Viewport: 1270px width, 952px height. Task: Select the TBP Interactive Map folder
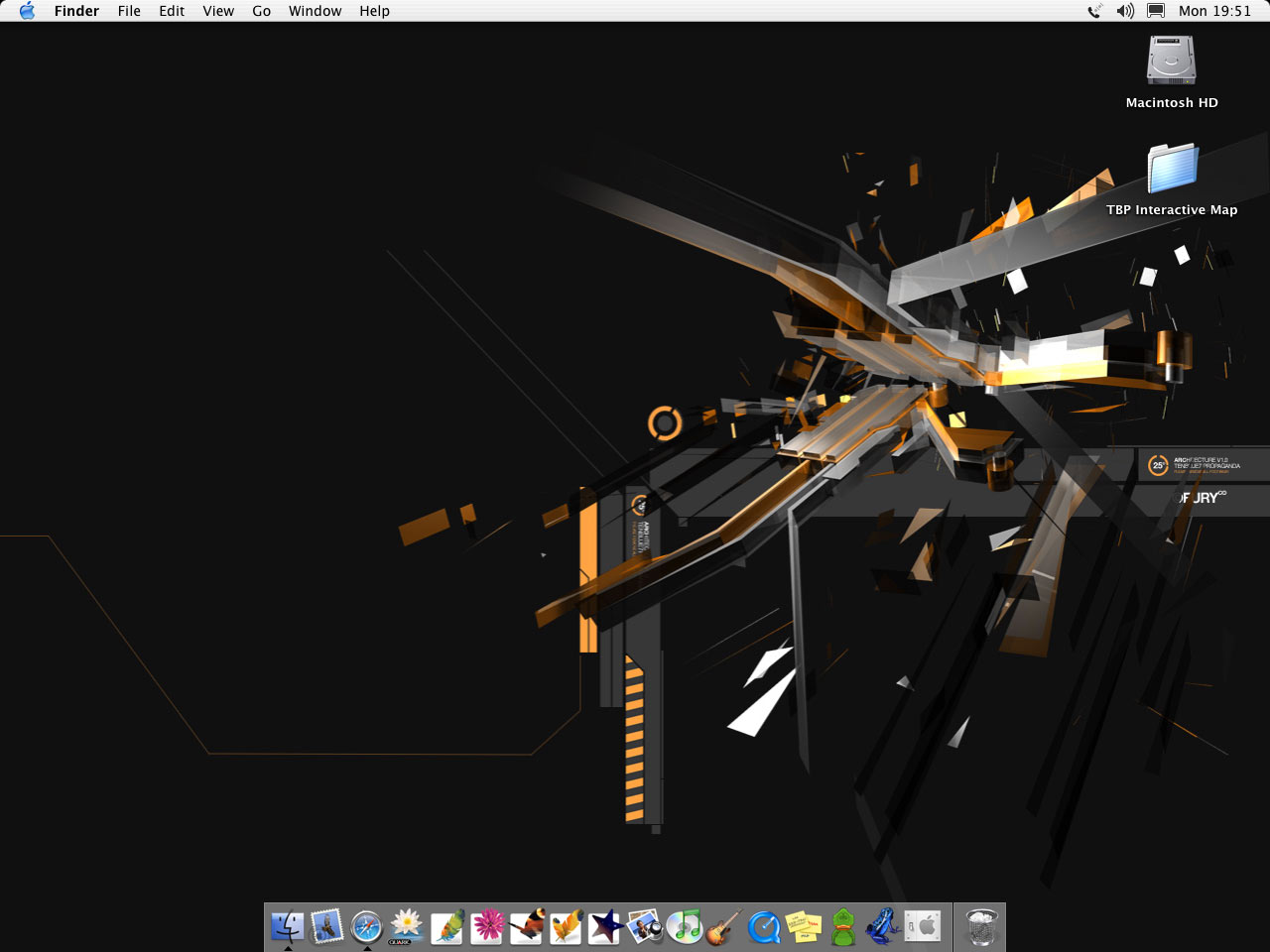tap(1172, 168)
